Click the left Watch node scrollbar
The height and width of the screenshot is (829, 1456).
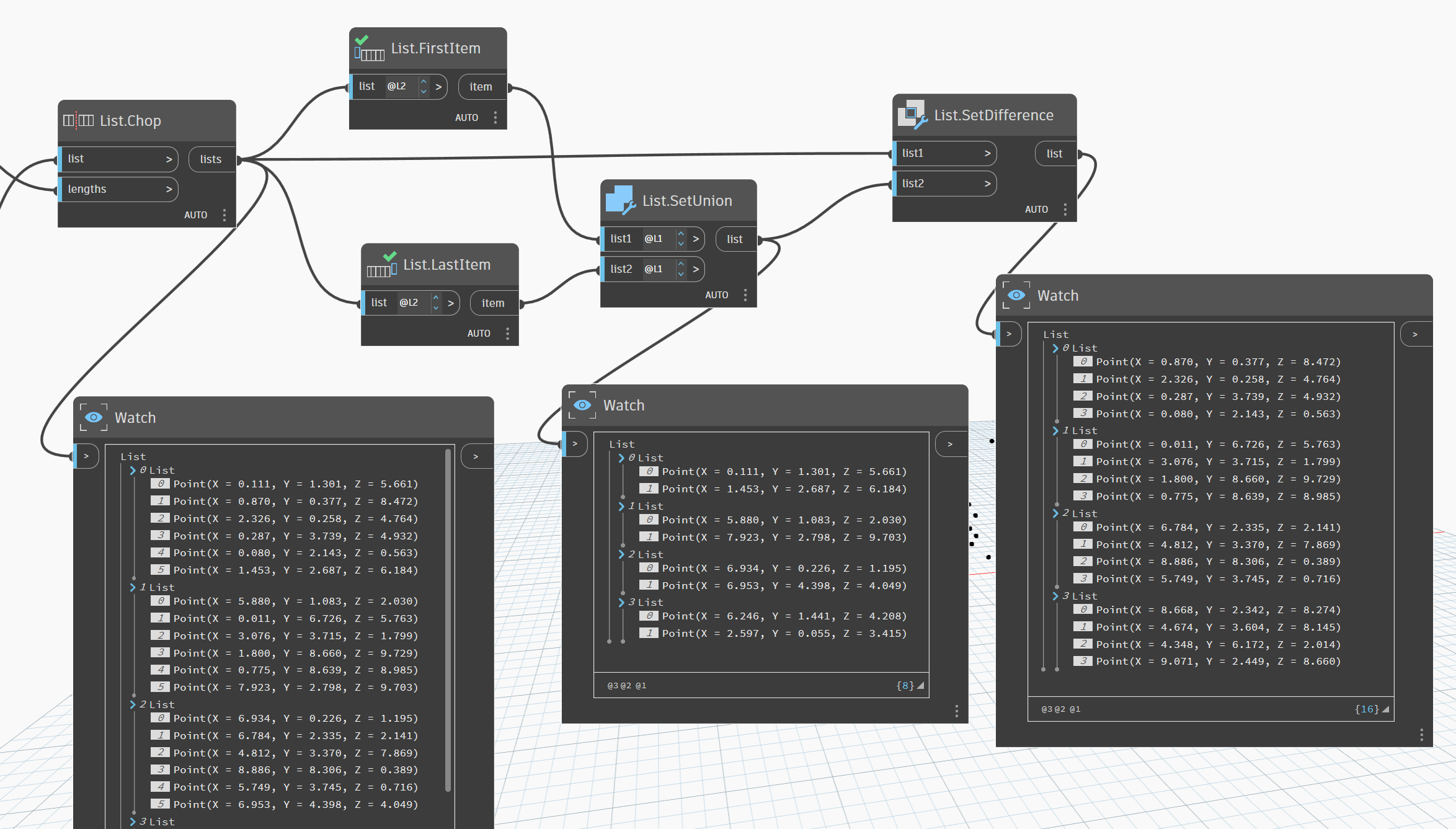point(448,620)
